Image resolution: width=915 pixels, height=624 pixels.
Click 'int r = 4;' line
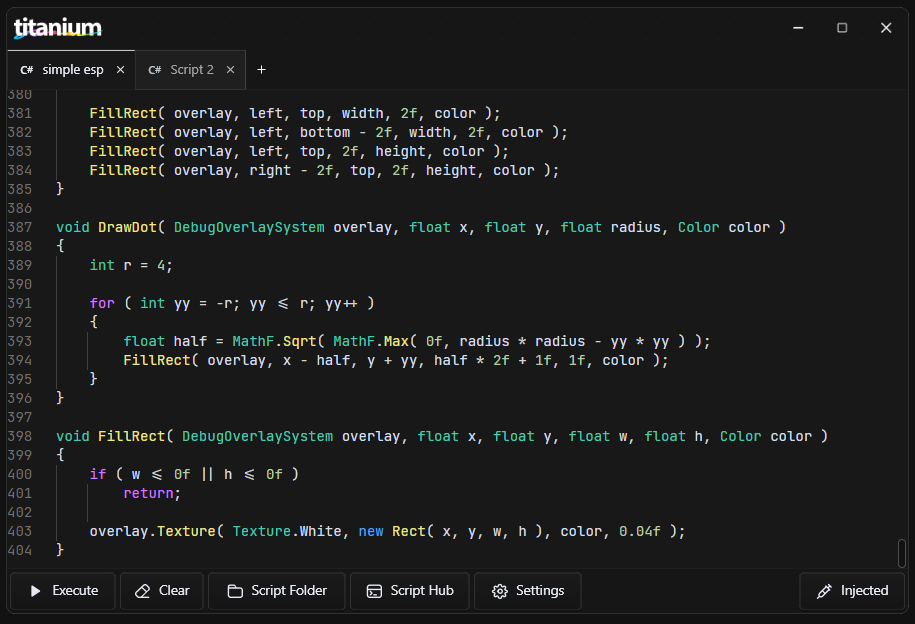(131, 265)
